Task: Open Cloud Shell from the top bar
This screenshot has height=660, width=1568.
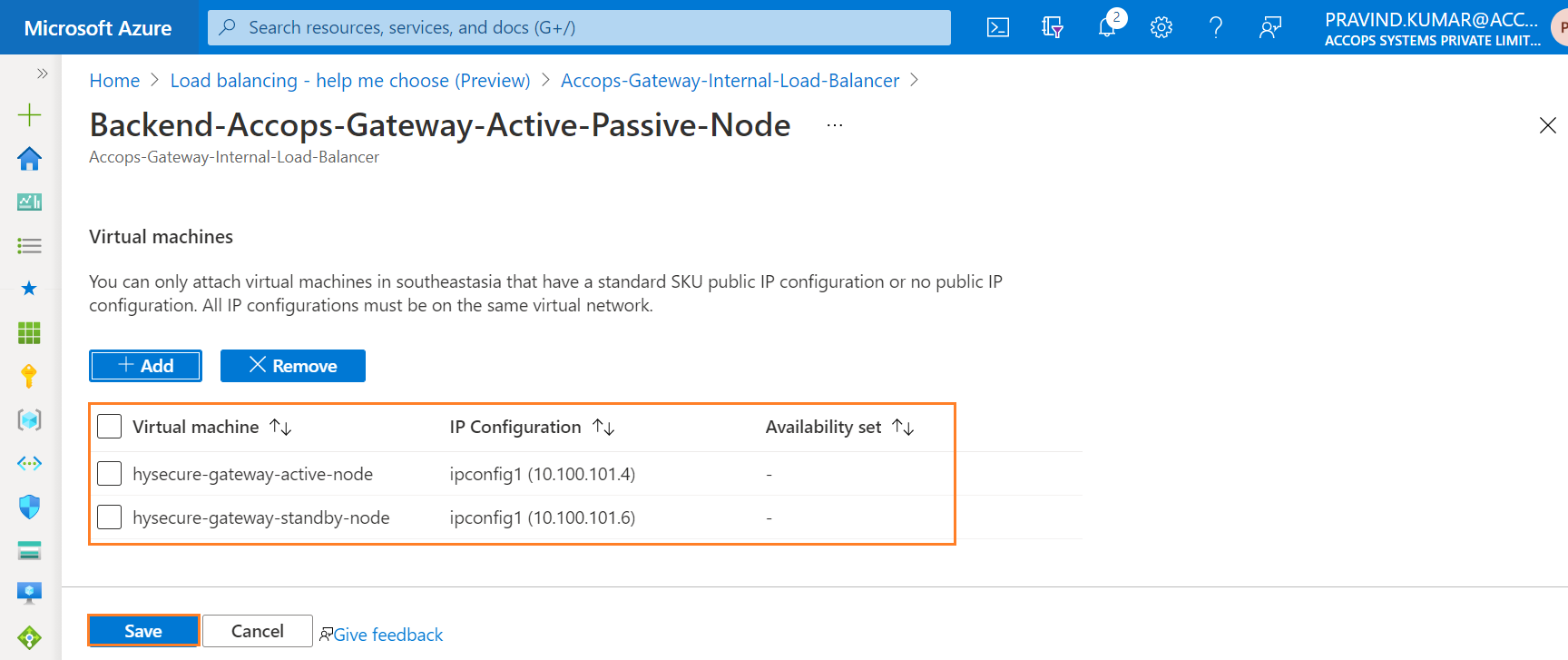Action: [x=998, y=27]
